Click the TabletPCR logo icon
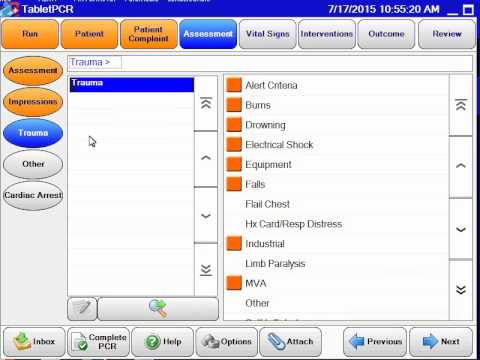 click(x=9, y=9)
